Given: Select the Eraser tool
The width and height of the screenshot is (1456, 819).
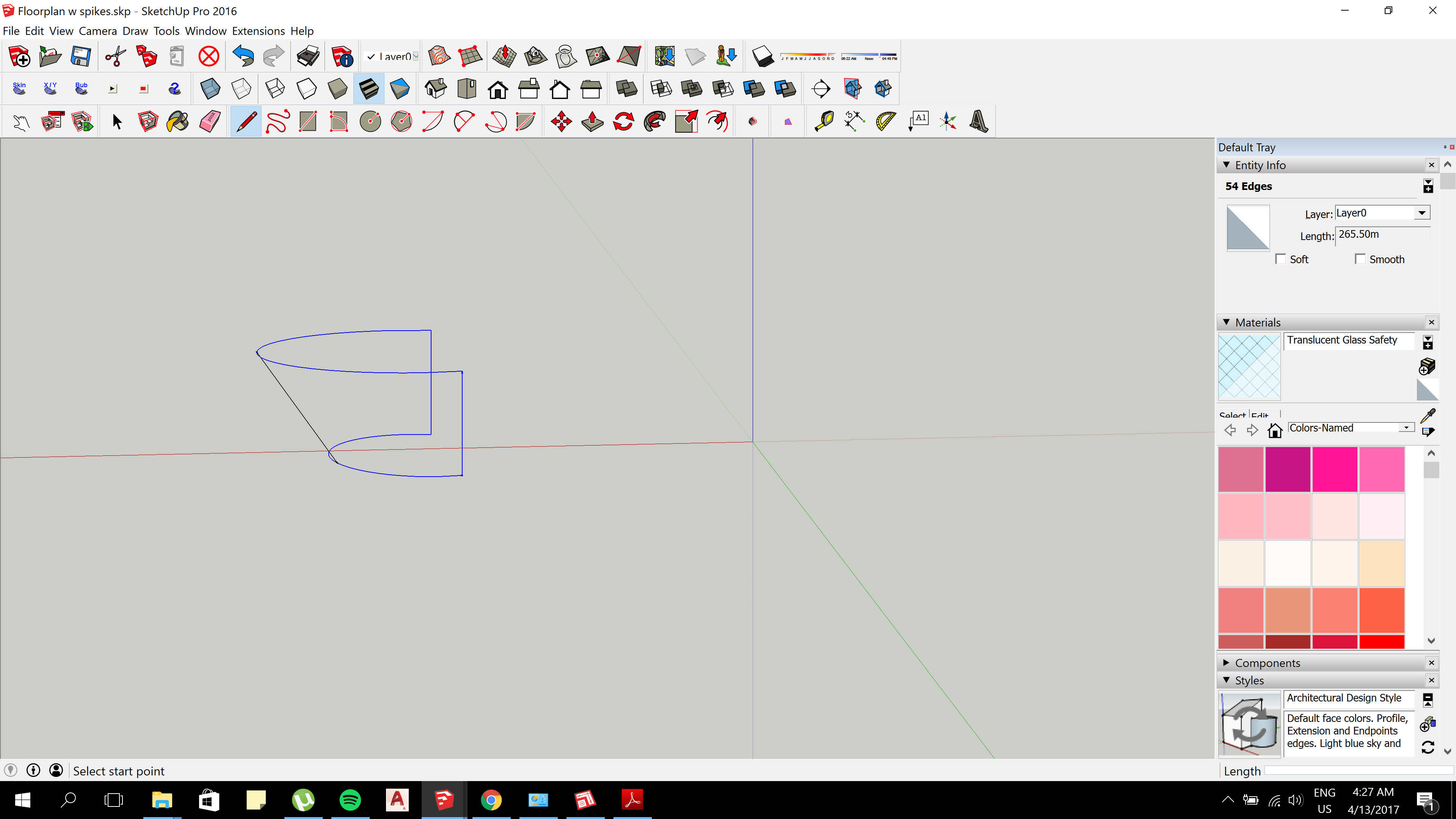Looking at the screenshot, I should coord(210,121).
